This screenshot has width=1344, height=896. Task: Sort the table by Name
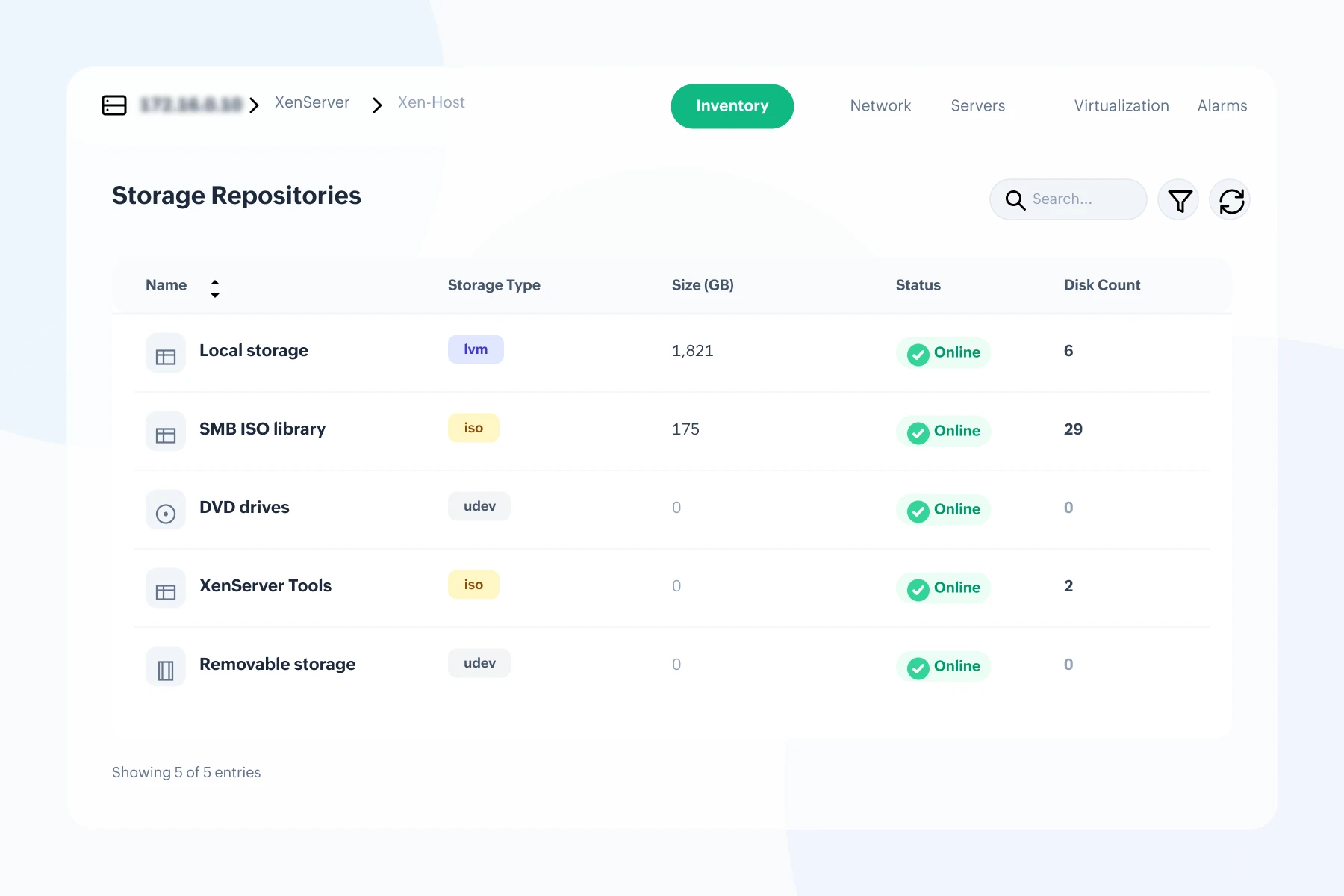[215, 288]
